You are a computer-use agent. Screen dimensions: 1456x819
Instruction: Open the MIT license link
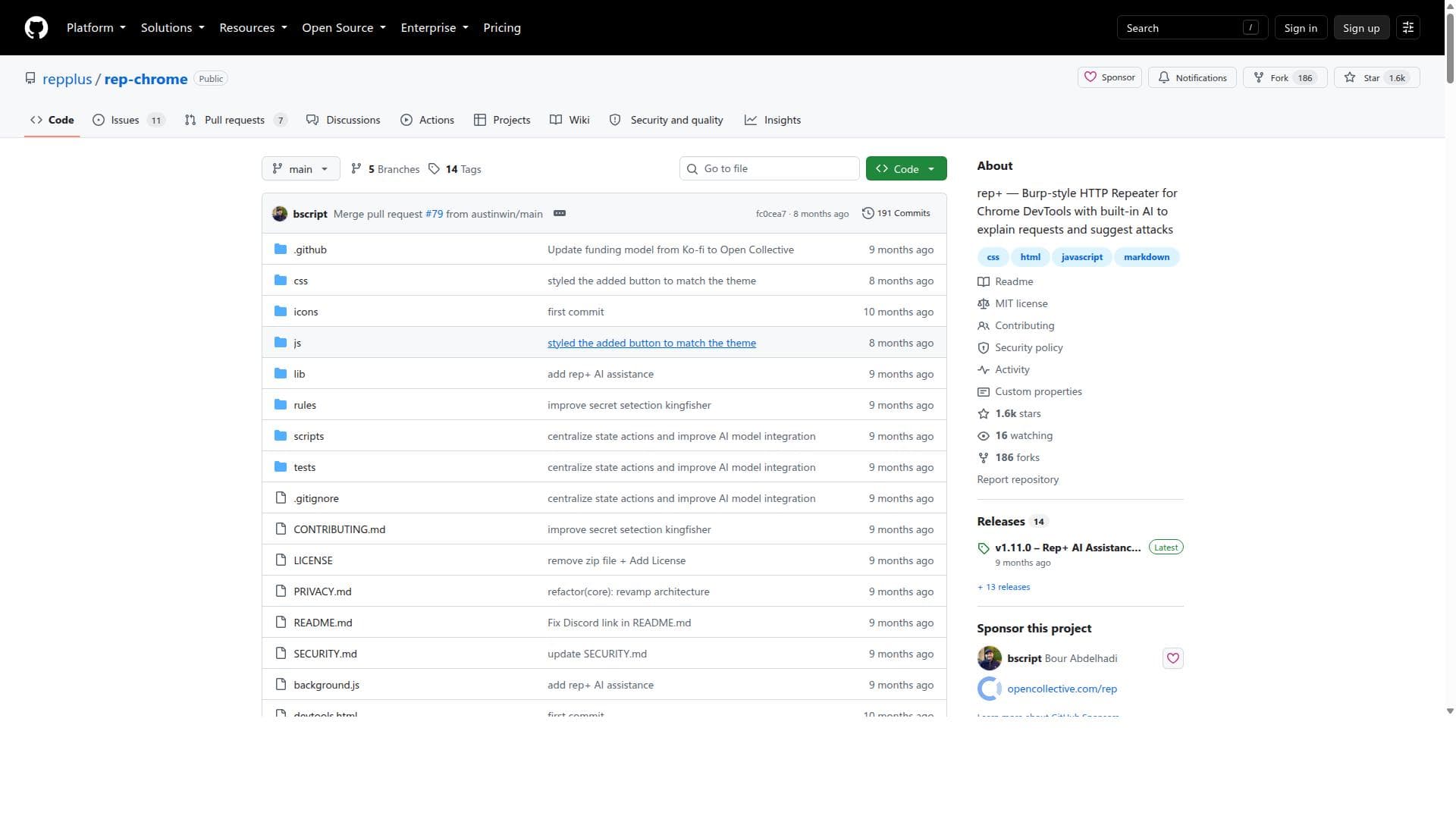tap(1013, 303)
